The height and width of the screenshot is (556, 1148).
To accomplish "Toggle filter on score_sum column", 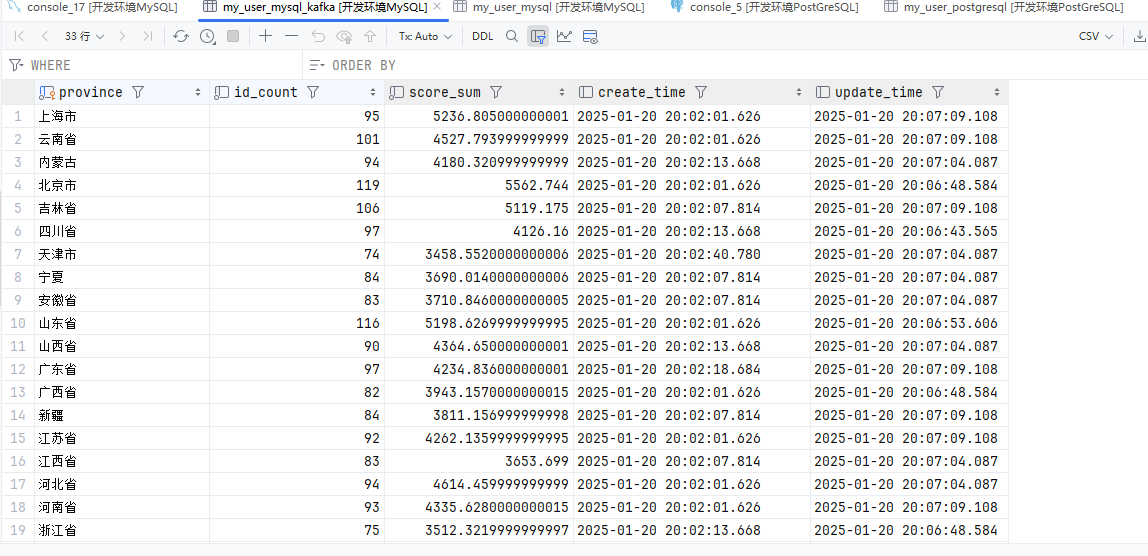I will coord(496,92).
